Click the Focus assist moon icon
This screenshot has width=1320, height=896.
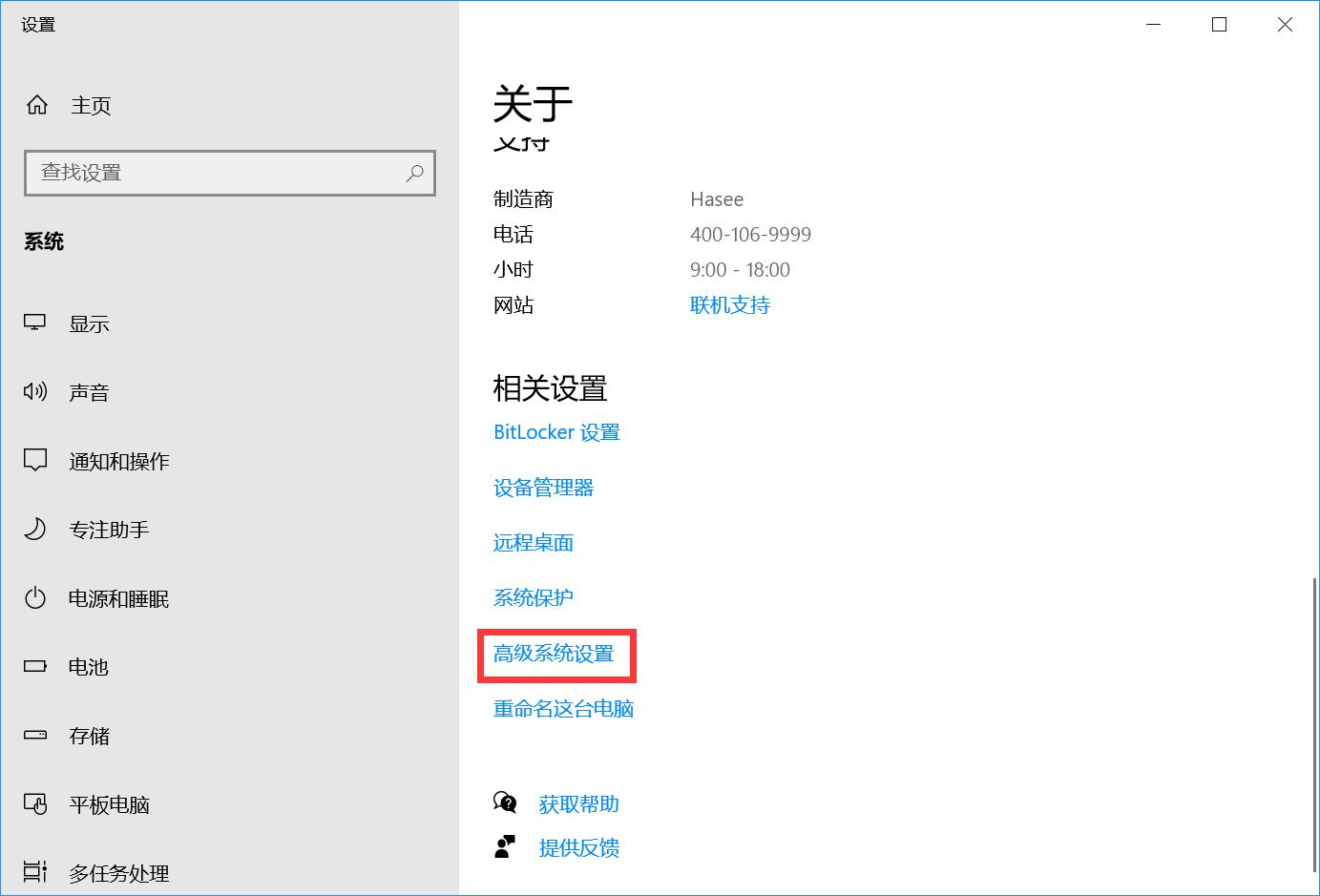[35, 529]
